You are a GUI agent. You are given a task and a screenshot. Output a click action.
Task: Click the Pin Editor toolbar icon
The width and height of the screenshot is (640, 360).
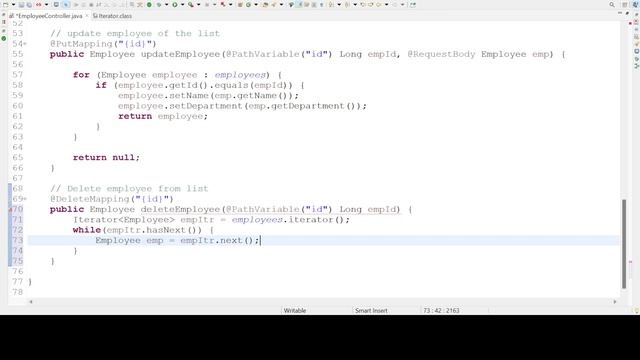[413, 4]
